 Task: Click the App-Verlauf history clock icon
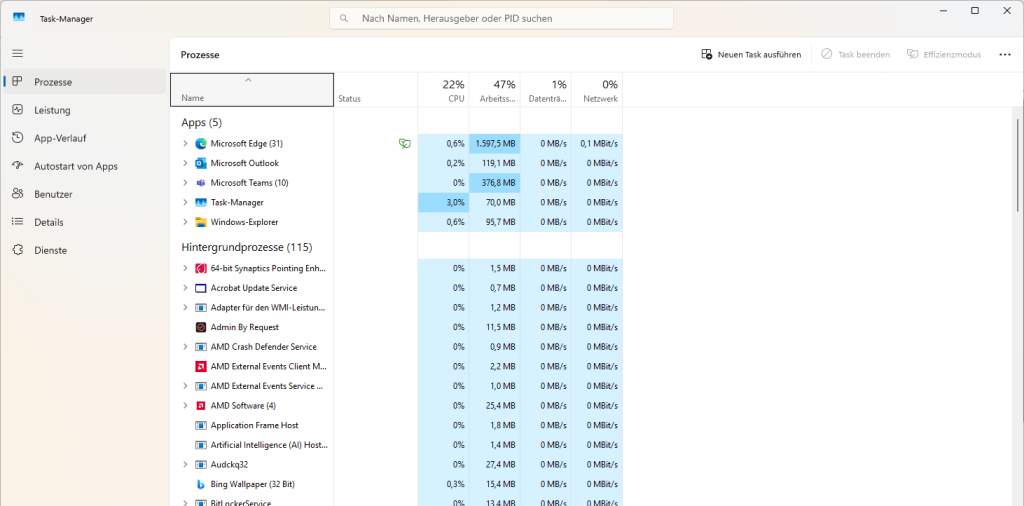[18, 138]
